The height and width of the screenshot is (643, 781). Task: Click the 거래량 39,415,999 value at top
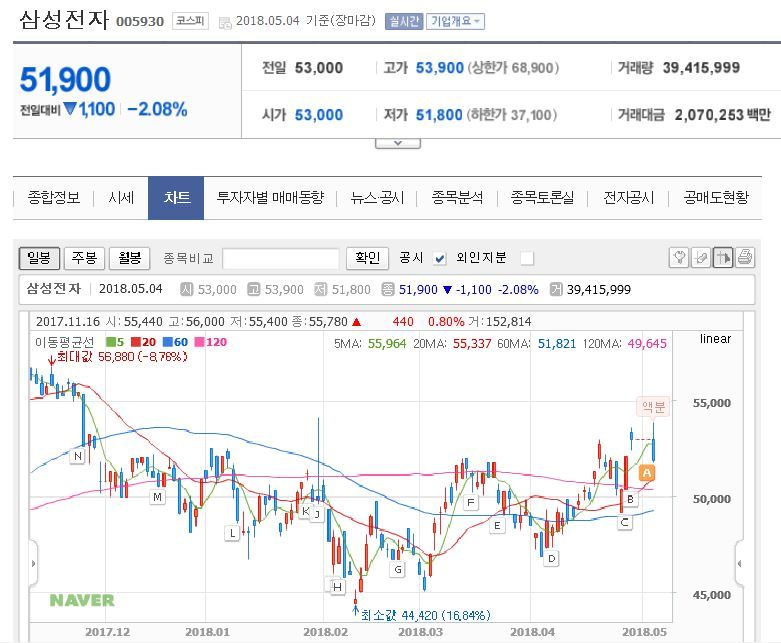[x=701, y=68]
